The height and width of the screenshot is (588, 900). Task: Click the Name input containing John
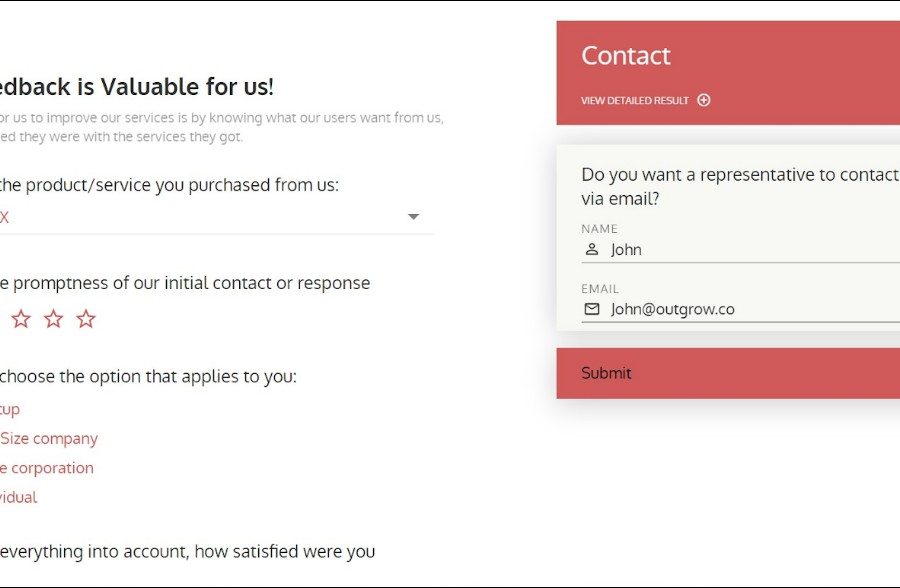750,250
